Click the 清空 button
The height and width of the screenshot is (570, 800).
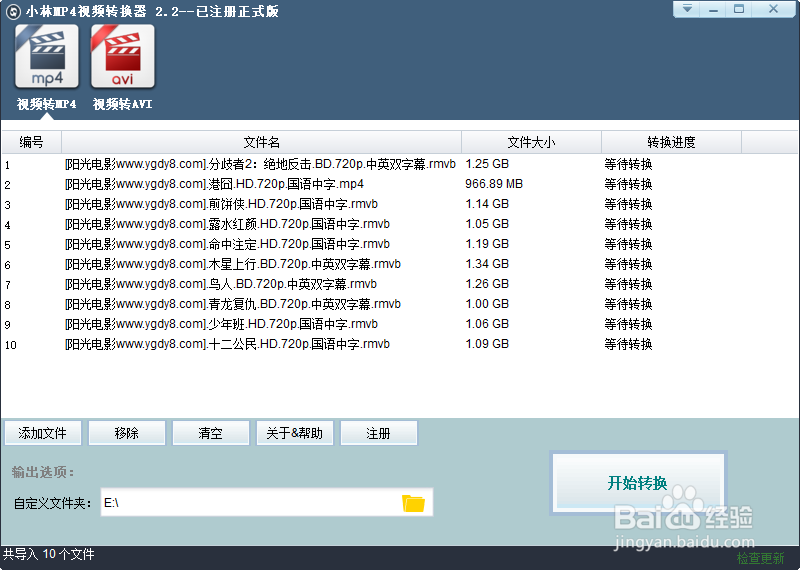pyautogui.click(x=211, y=433)
